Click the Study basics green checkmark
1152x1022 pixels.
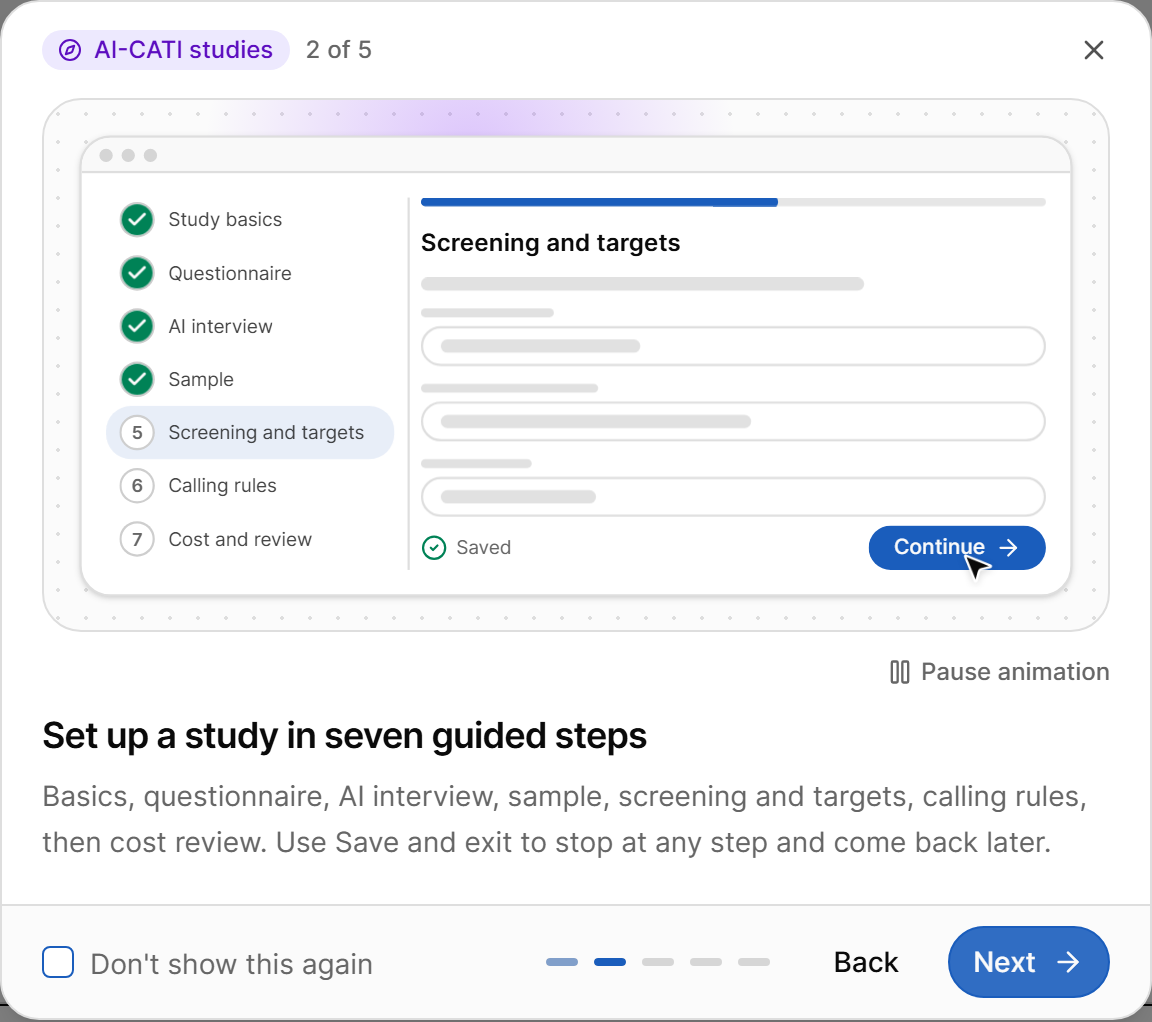pos(137,220)
